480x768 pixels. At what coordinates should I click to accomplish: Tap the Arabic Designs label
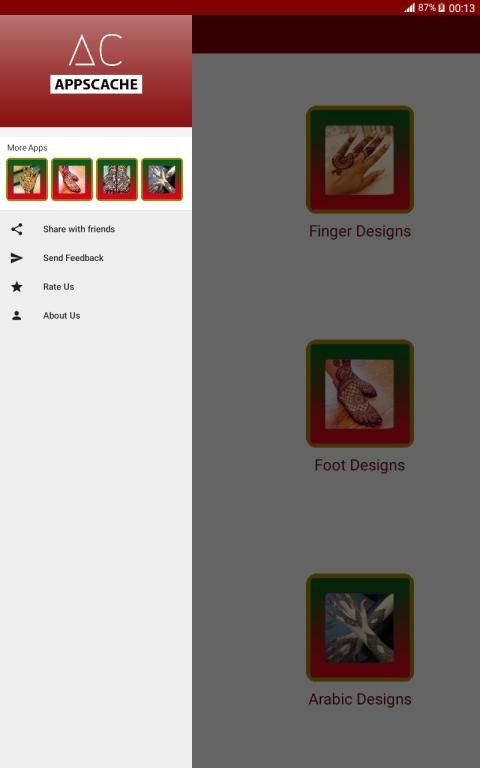coord(360,699)
